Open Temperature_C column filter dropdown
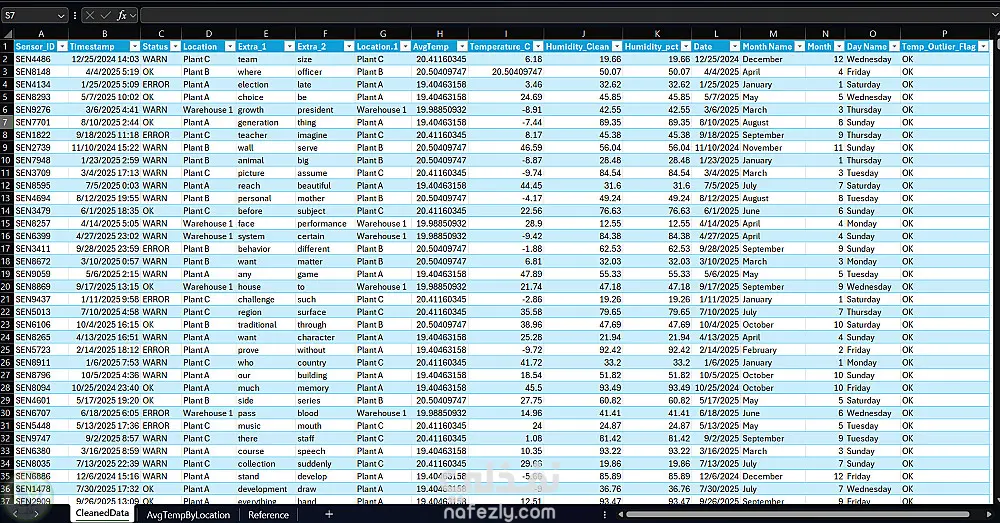1000x523 pixels. point(538,47)
